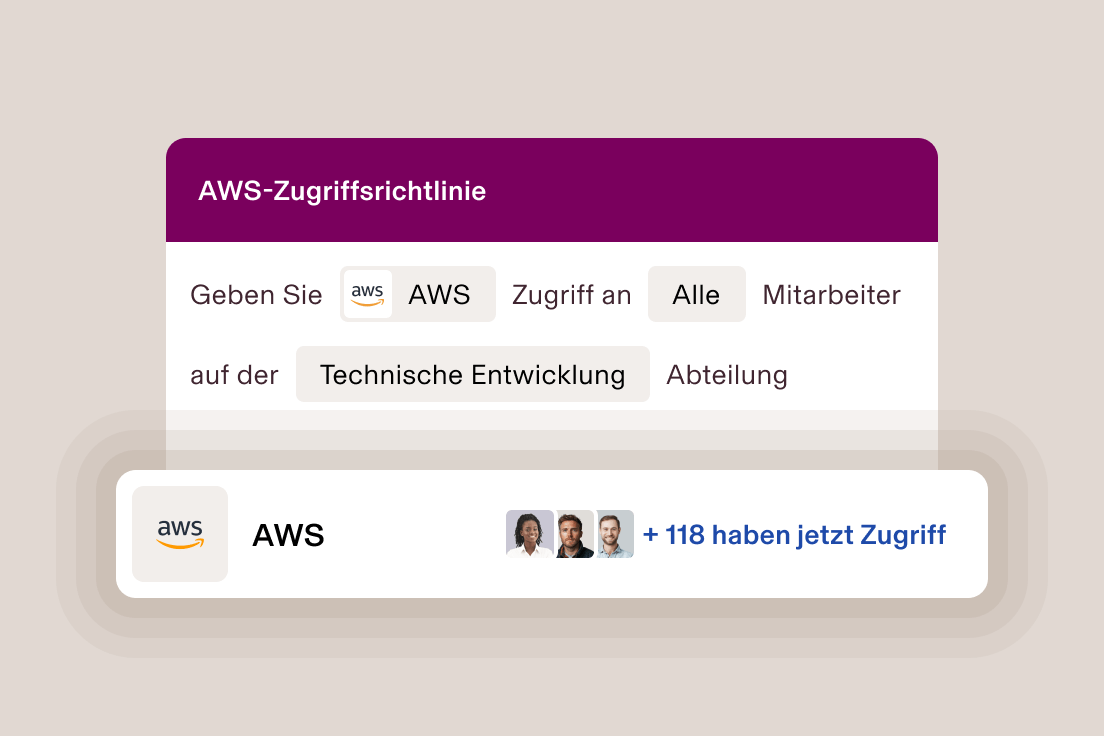Viewport: 1104px width, 736px height.
Task: Open the AWS brand icon in the rule sentence
Action: click(x=368, y=294)
